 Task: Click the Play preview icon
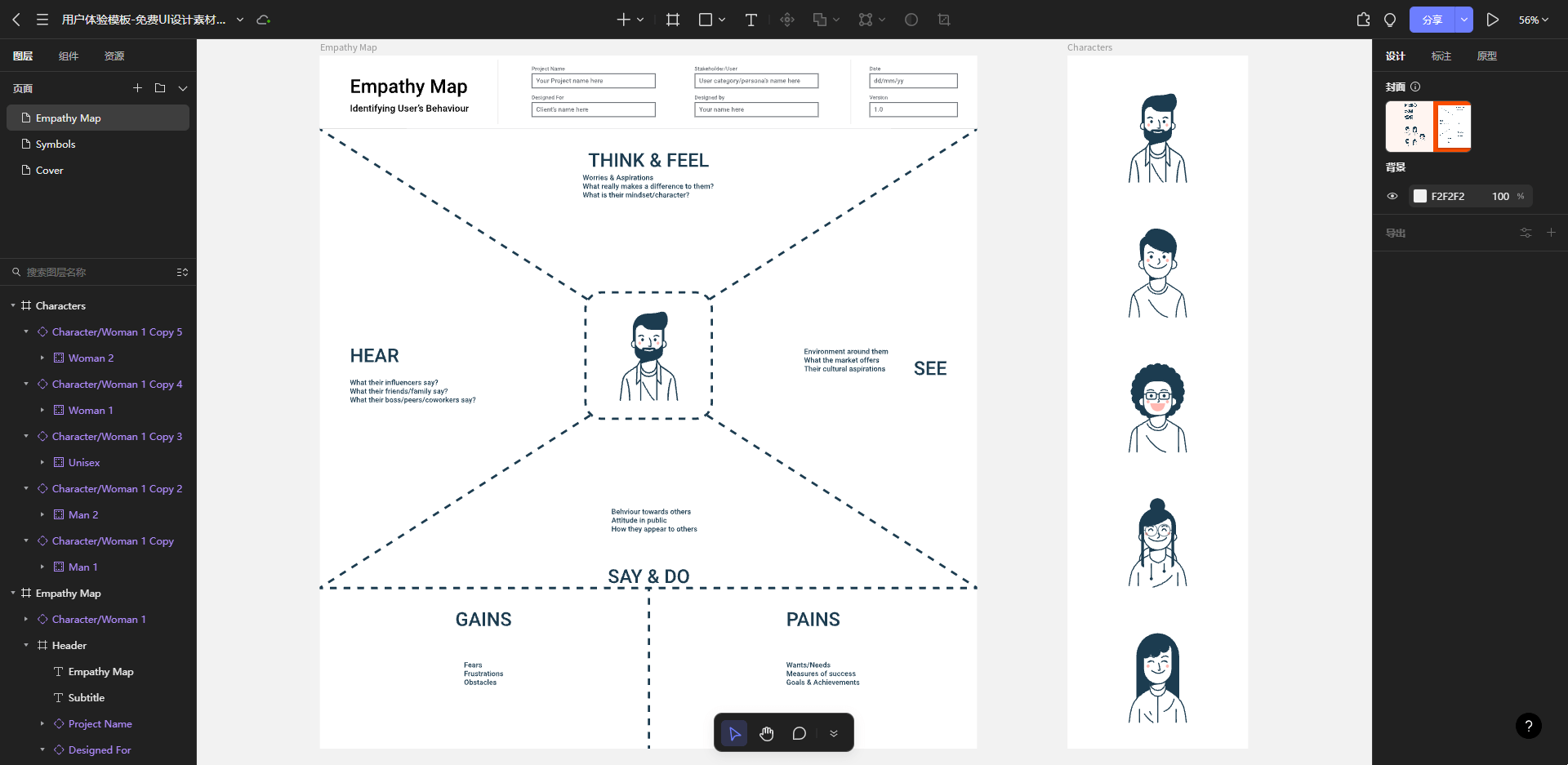1492,20
